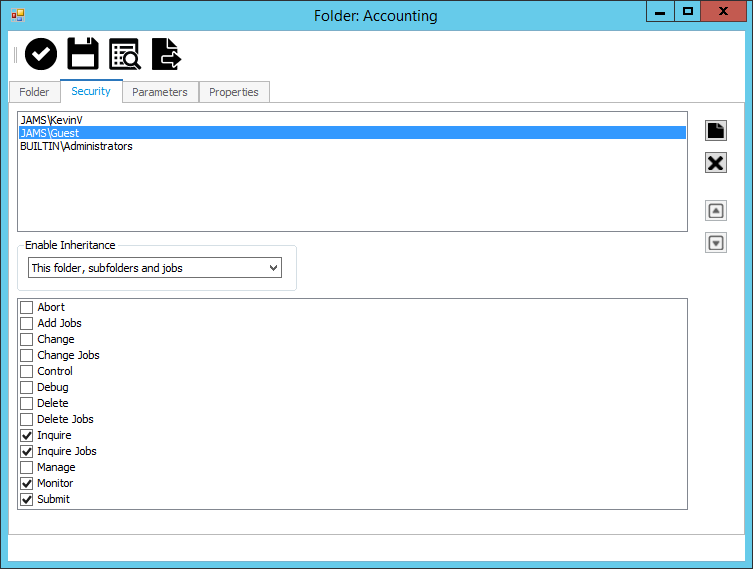
Task: Select BUILTIN\Administrators entry
Action: point(352,146)
